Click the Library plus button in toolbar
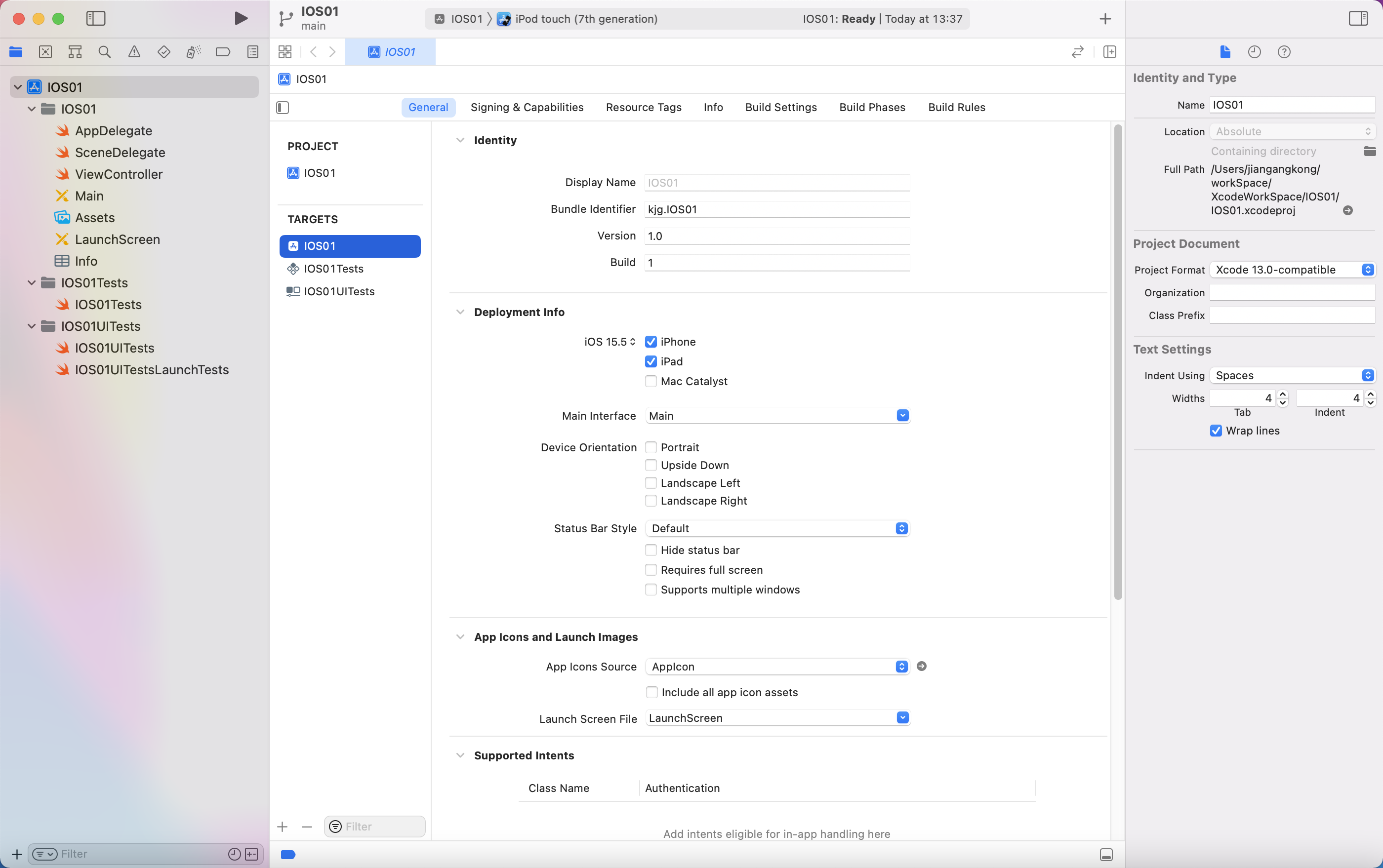Viewport: 1383px width, 868px height. click(x=1105, y=19)
